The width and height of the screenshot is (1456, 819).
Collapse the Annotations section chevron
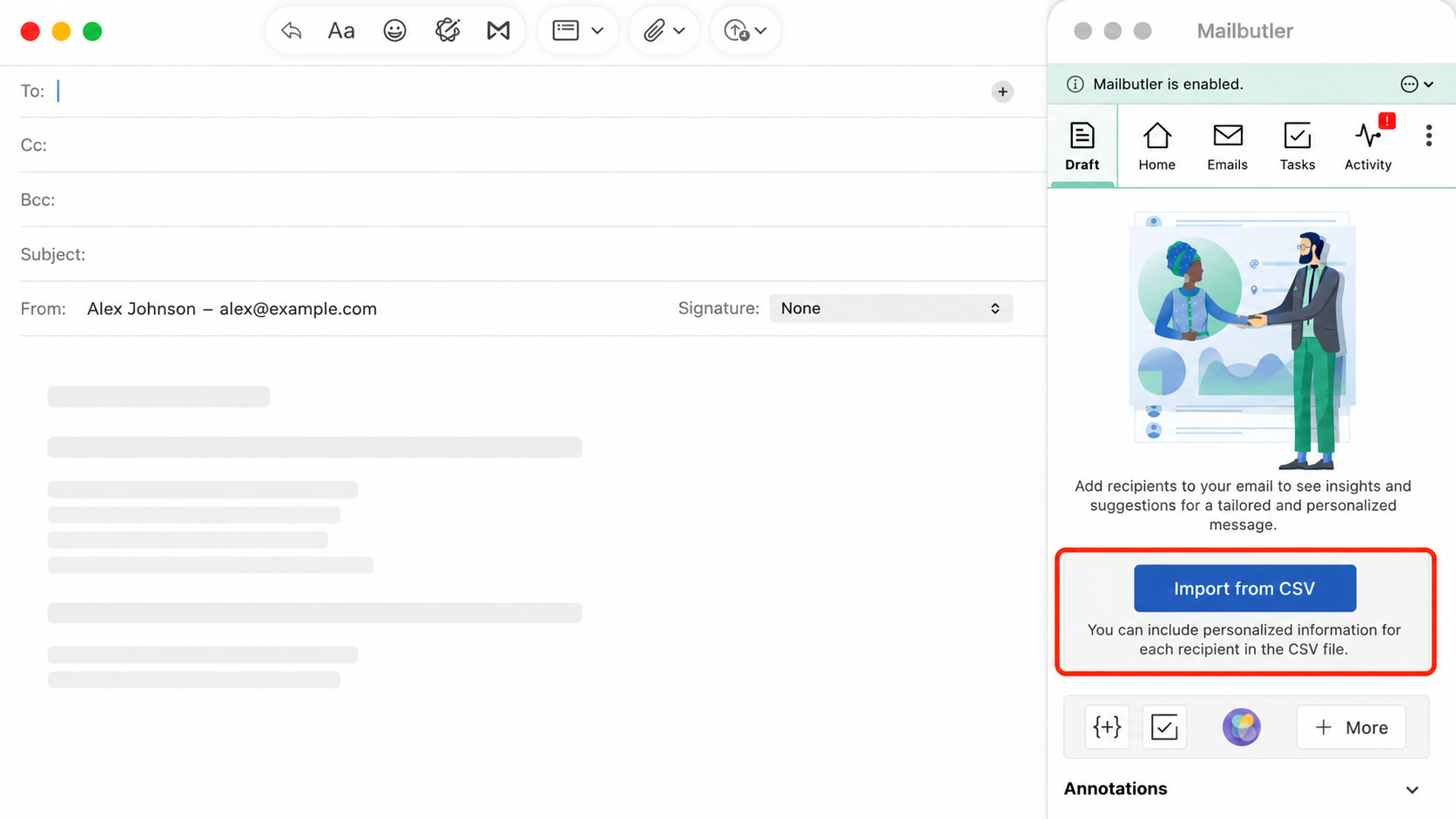[x=1412, y=789]
